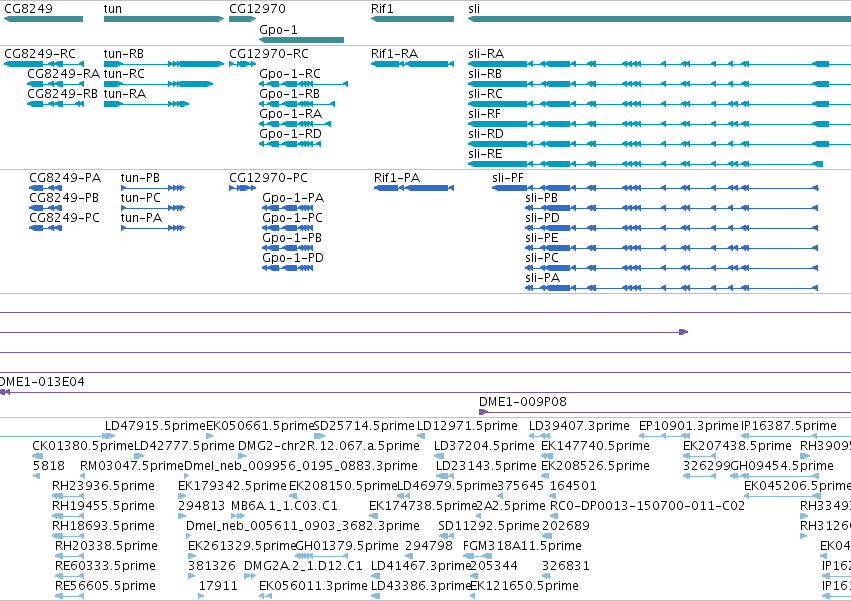Viewport: 851px width, 601px height.
Task: Select the Rif1-PA protein feature
Action: click(414, 188)
